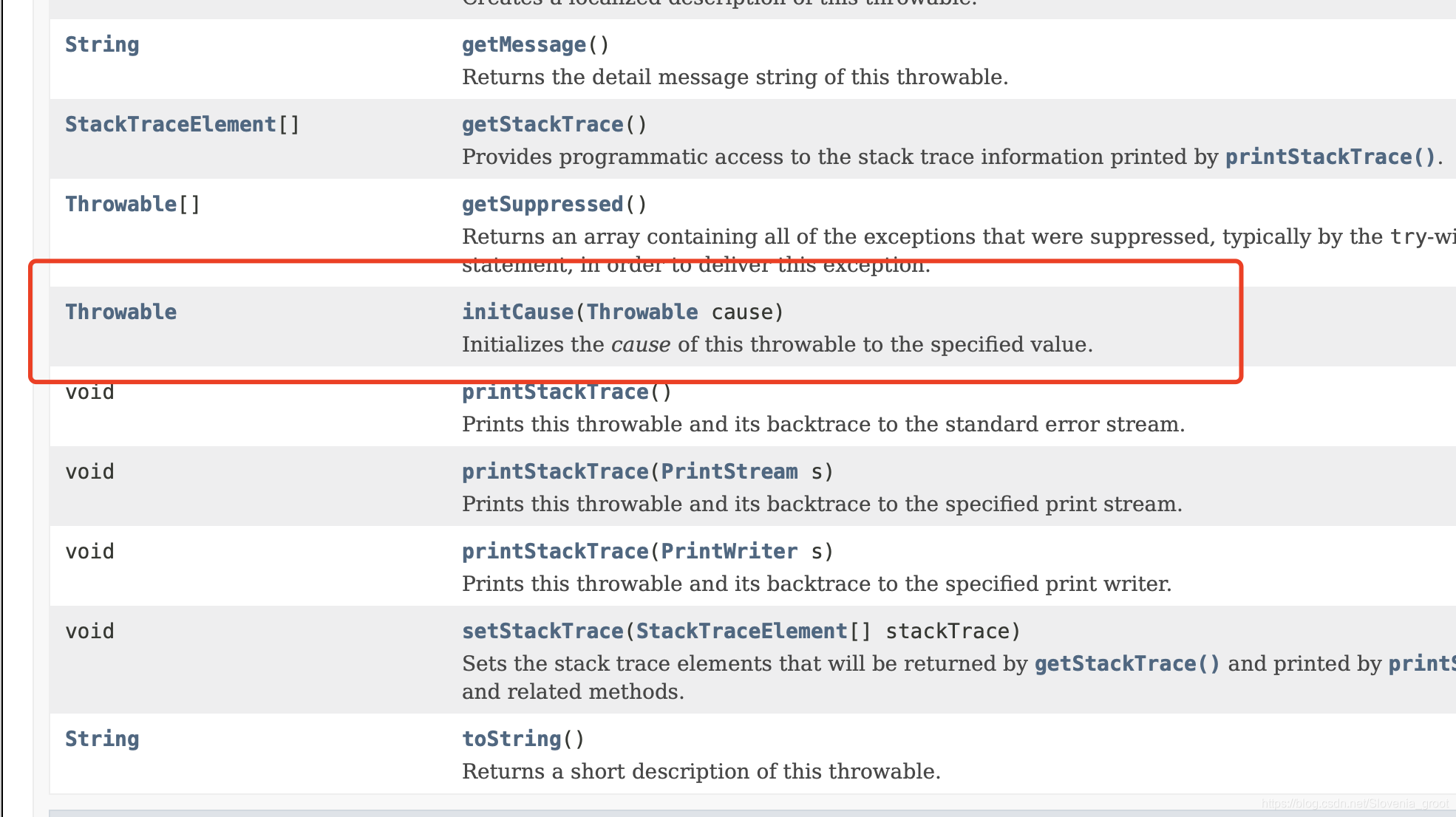
Task: Click printStackTrace() link in getStackTrace description
Action: pos(1330,157)
